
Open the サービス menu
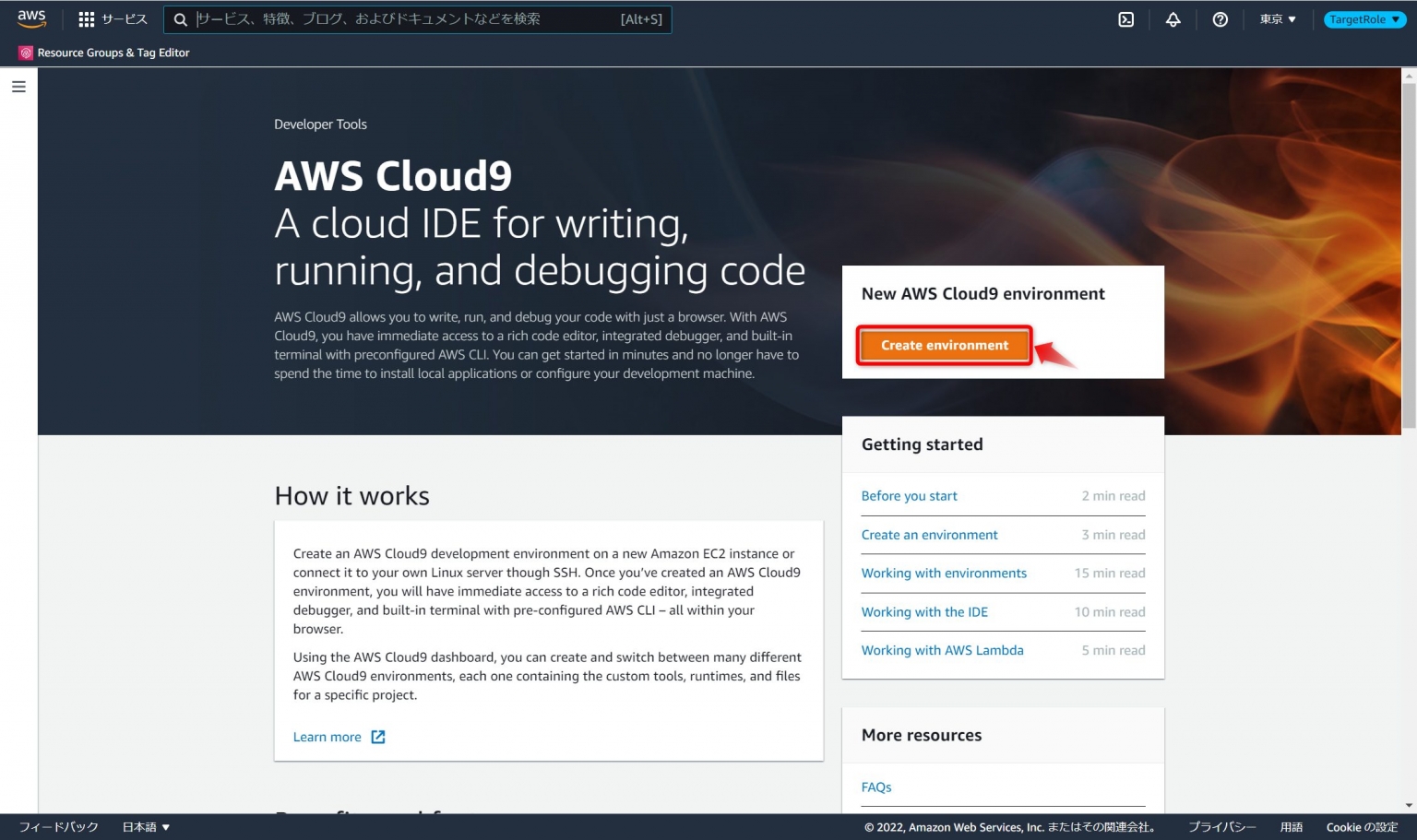point(123,18)
